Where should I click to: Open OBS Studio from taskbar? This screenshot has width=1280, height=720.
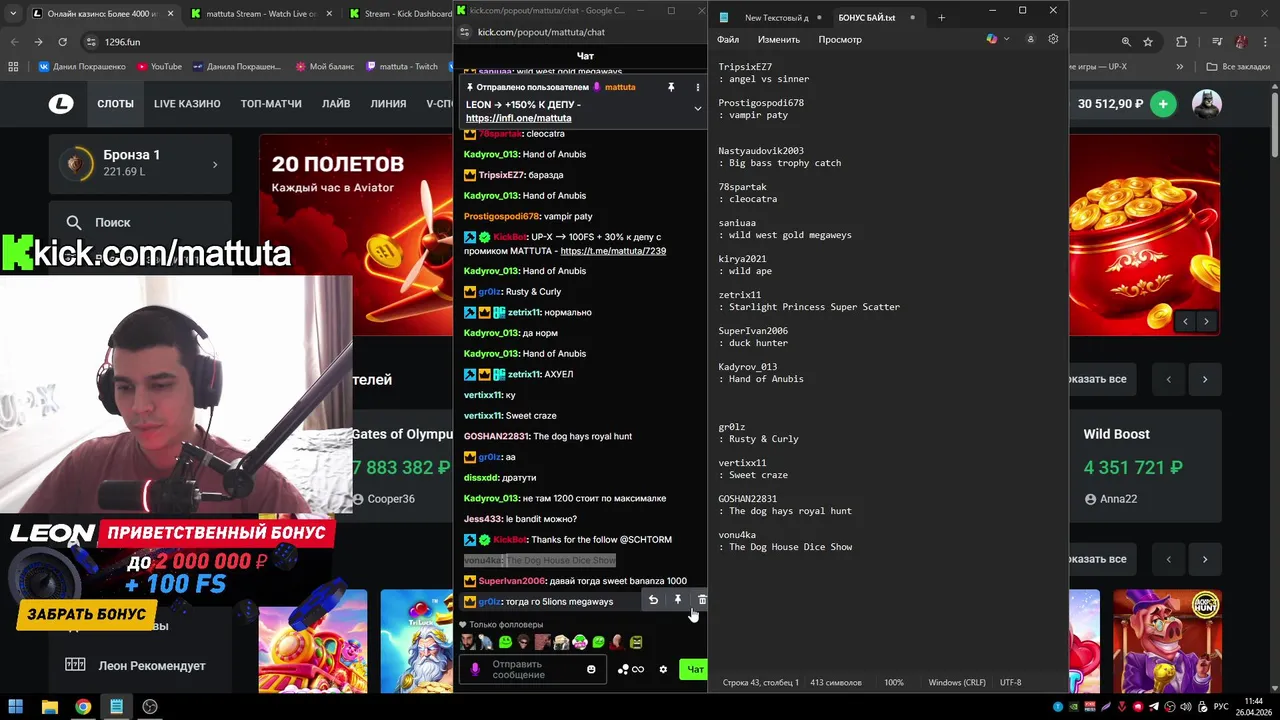(x=150, y=706)
